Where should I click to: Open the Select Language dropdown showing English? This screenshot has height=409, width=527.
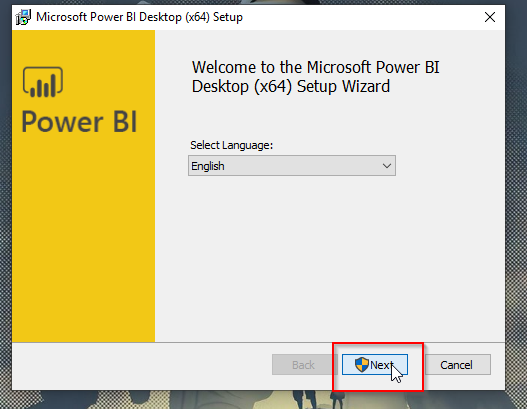(292, 166)
